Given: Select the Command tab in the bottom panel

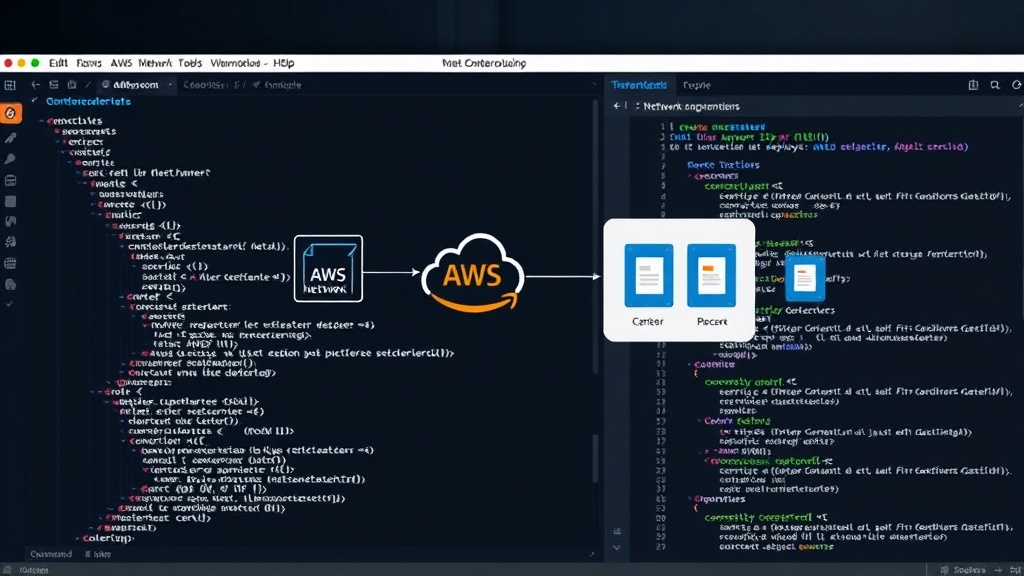Looking at the screenshot, I should coord(51,554).
